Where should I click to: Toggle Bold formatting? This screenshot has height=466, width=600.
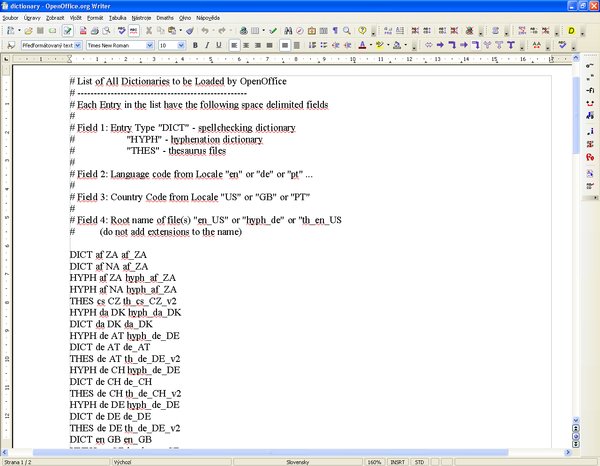196,45
